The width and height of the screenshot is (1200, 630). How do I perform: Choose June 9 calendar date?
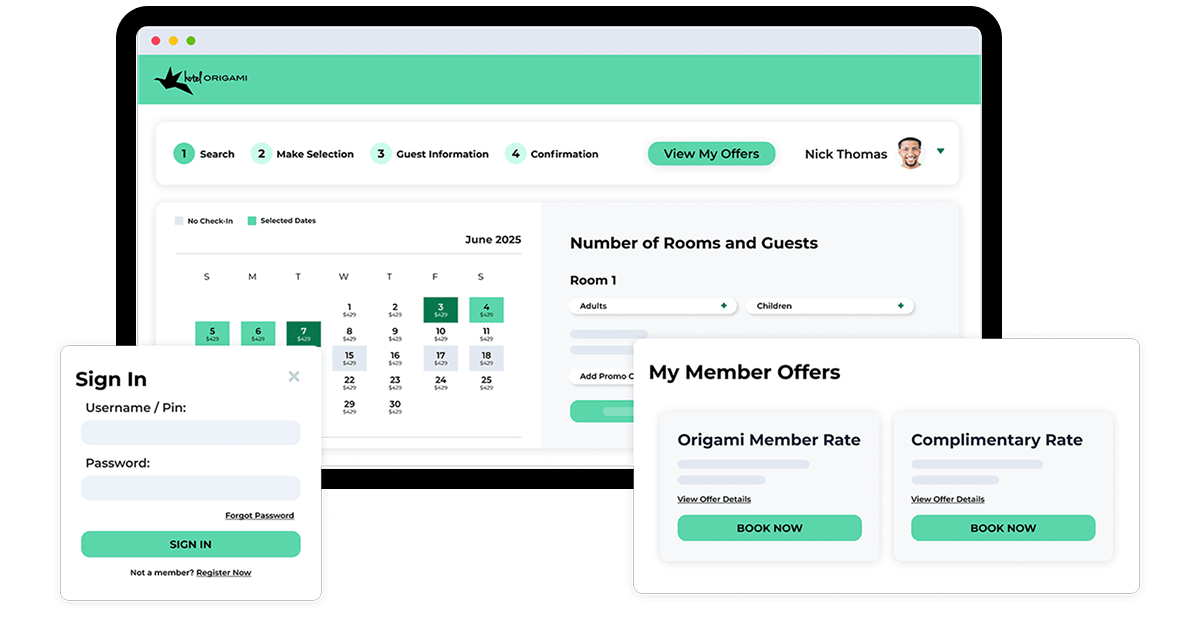395,334
